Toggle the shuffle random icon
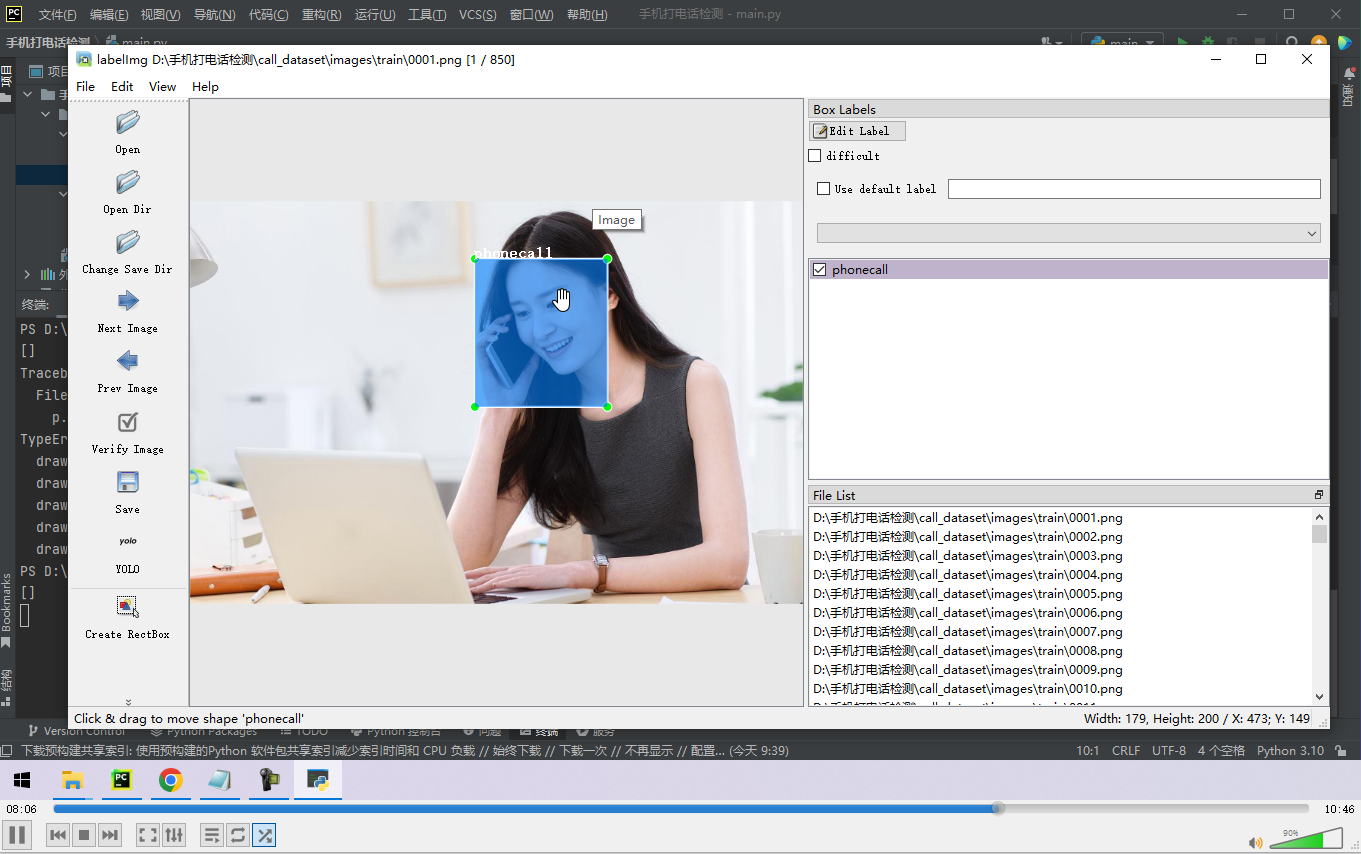The image size is (1361, 854). click(x=264, y=835)
